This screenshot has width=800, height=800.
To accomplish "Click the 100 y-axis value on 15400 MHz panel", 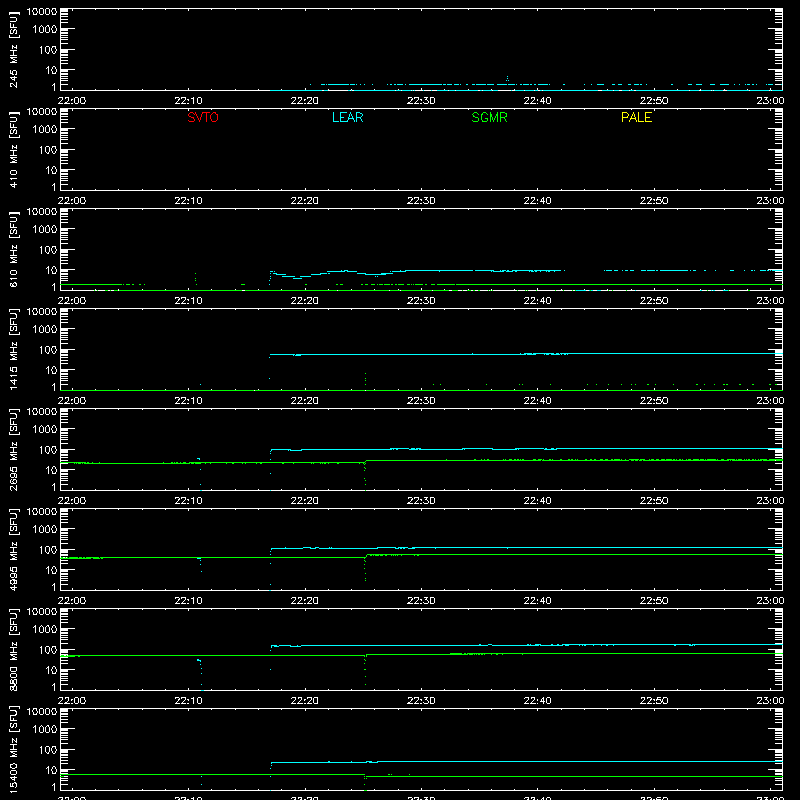I will point(48,750).
